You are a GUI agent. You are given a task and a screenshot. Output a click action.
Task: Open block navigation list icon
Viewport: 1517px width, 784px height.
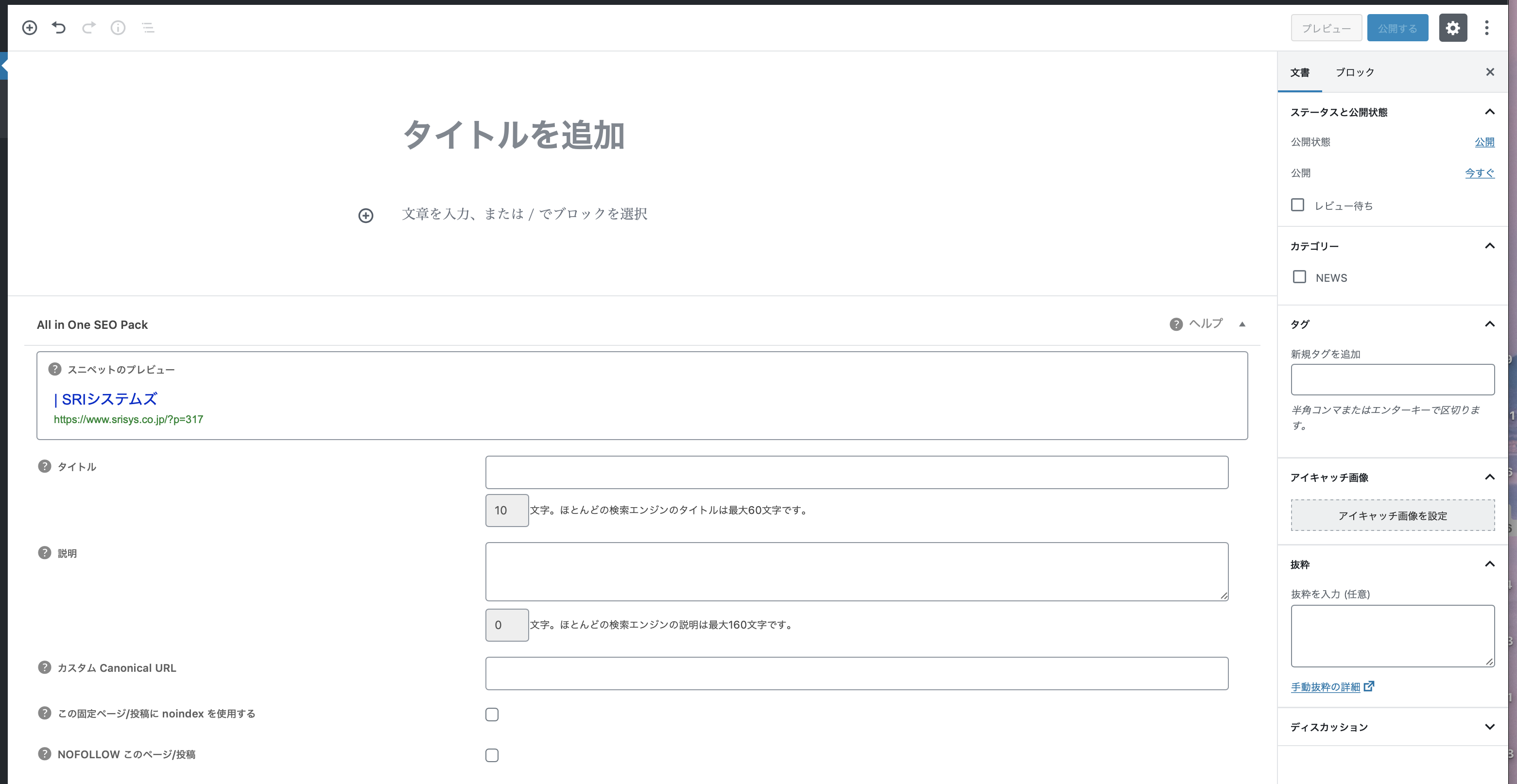click(148, 28)
